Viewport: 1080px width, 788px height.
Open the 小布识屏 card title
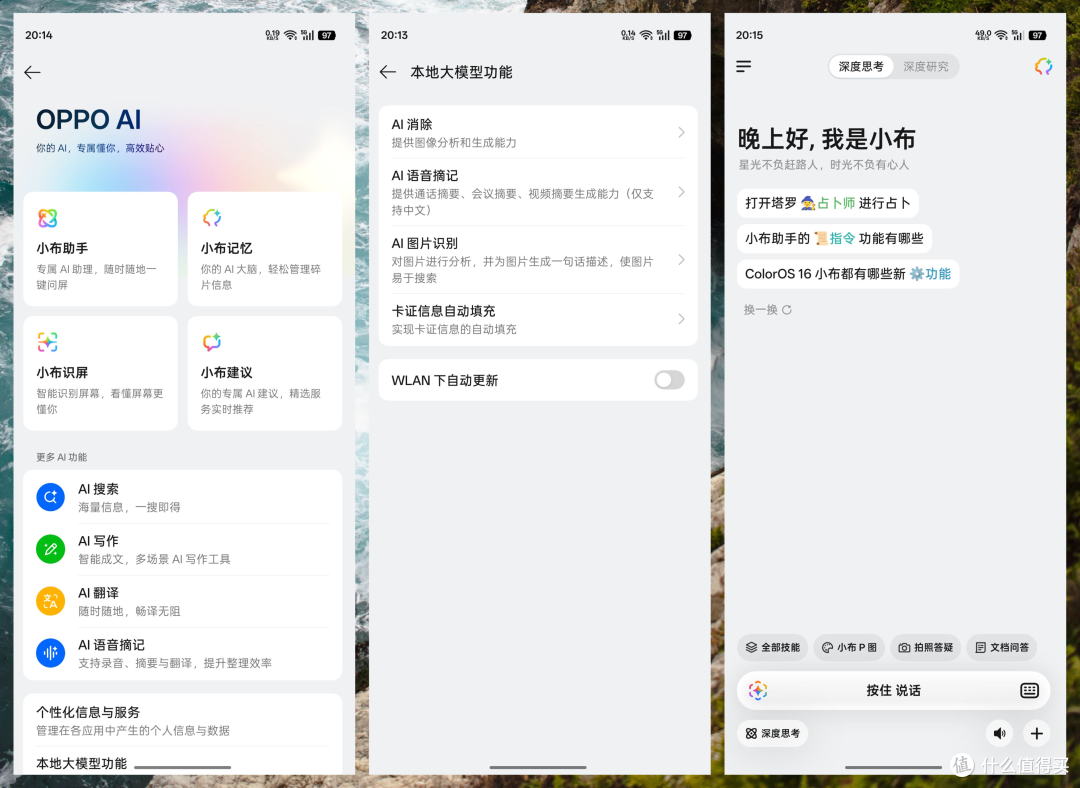coord(62,372)
